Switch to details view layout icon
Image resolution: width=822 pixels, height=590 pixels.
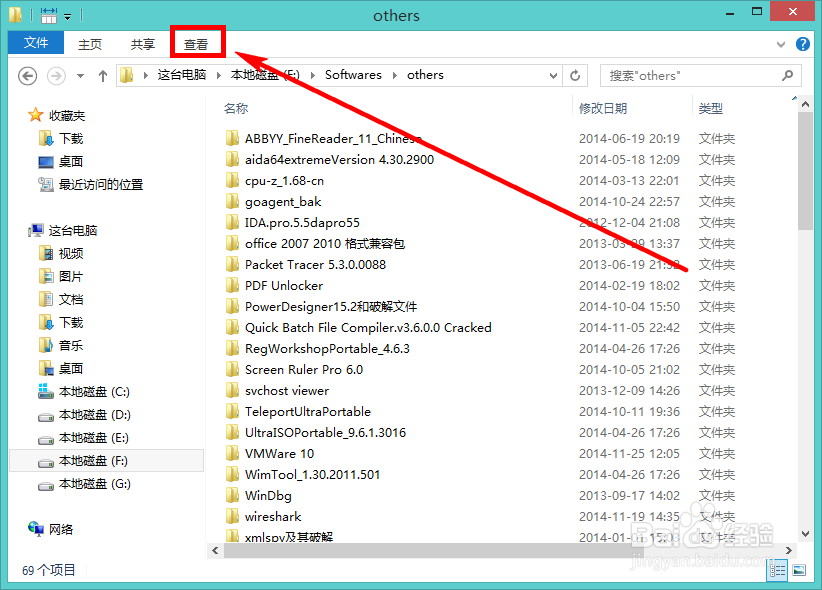click(777, 570)
